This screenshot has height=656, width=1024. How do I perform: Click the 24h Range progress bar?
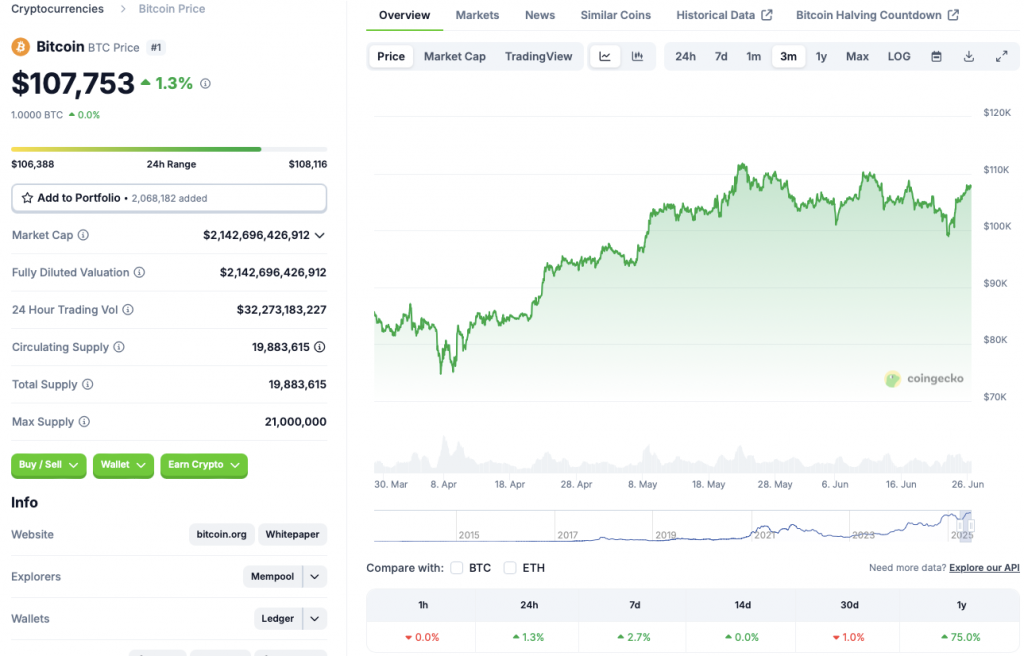[169, 149]
